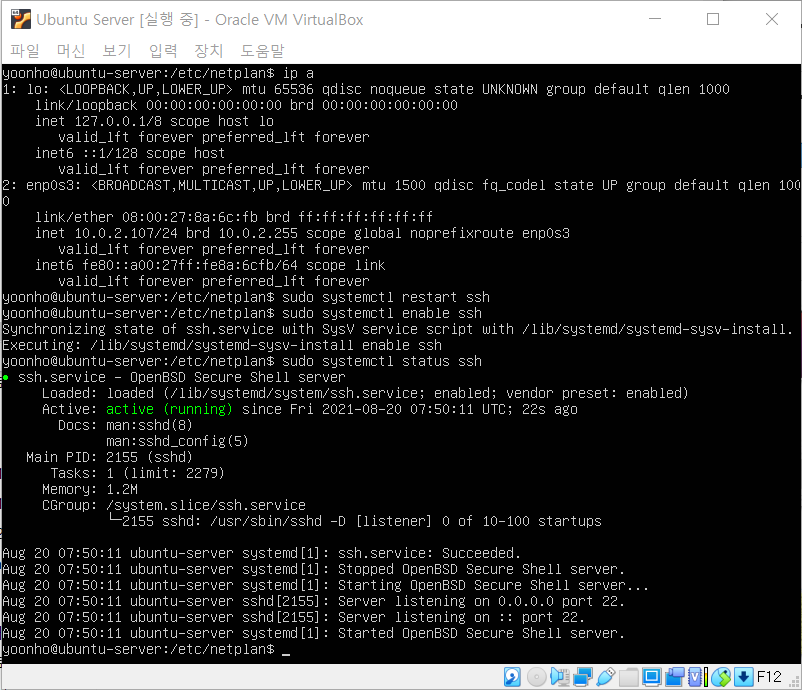Screen dimensions: 802x690
Task: Click the 'sudo systemctl status ssh' command line
Action: [x=382, y=361]
